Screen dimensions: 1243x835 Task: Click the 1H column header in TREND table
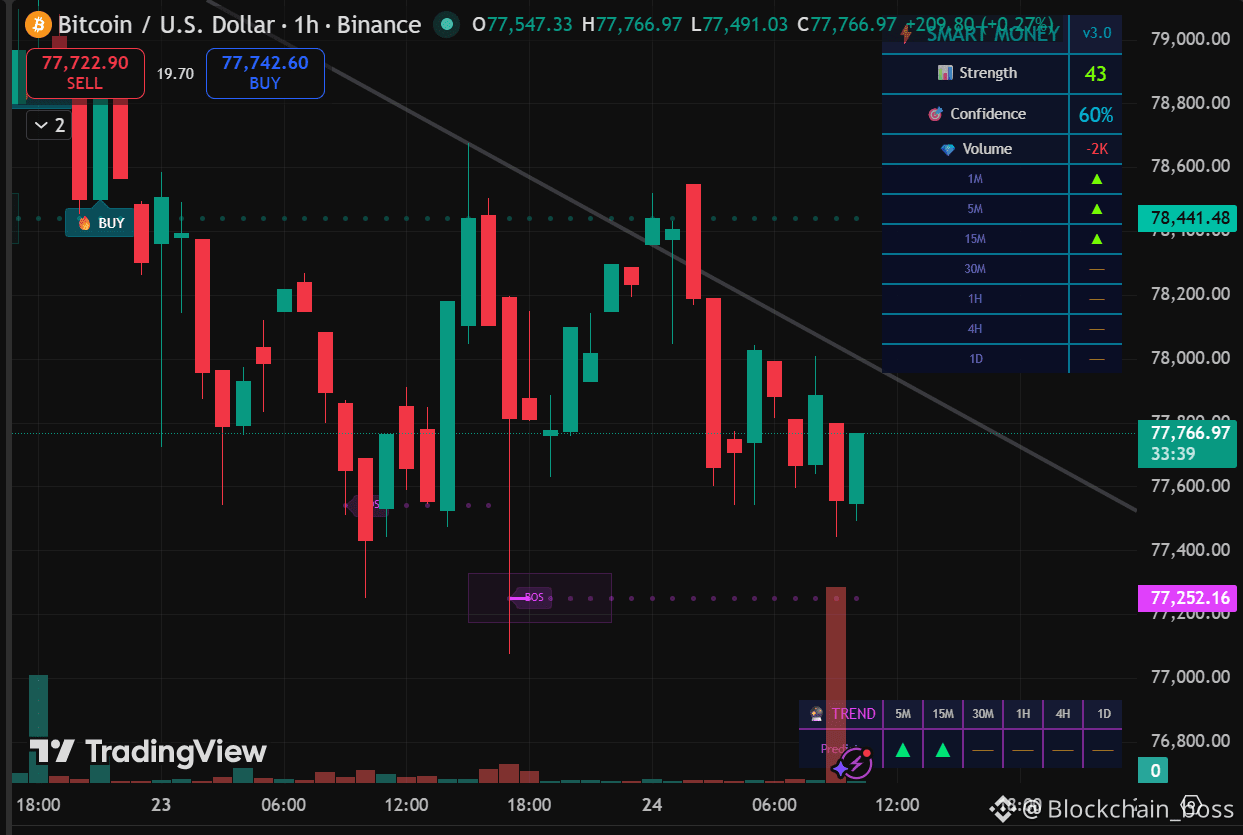click(1023, 714)
